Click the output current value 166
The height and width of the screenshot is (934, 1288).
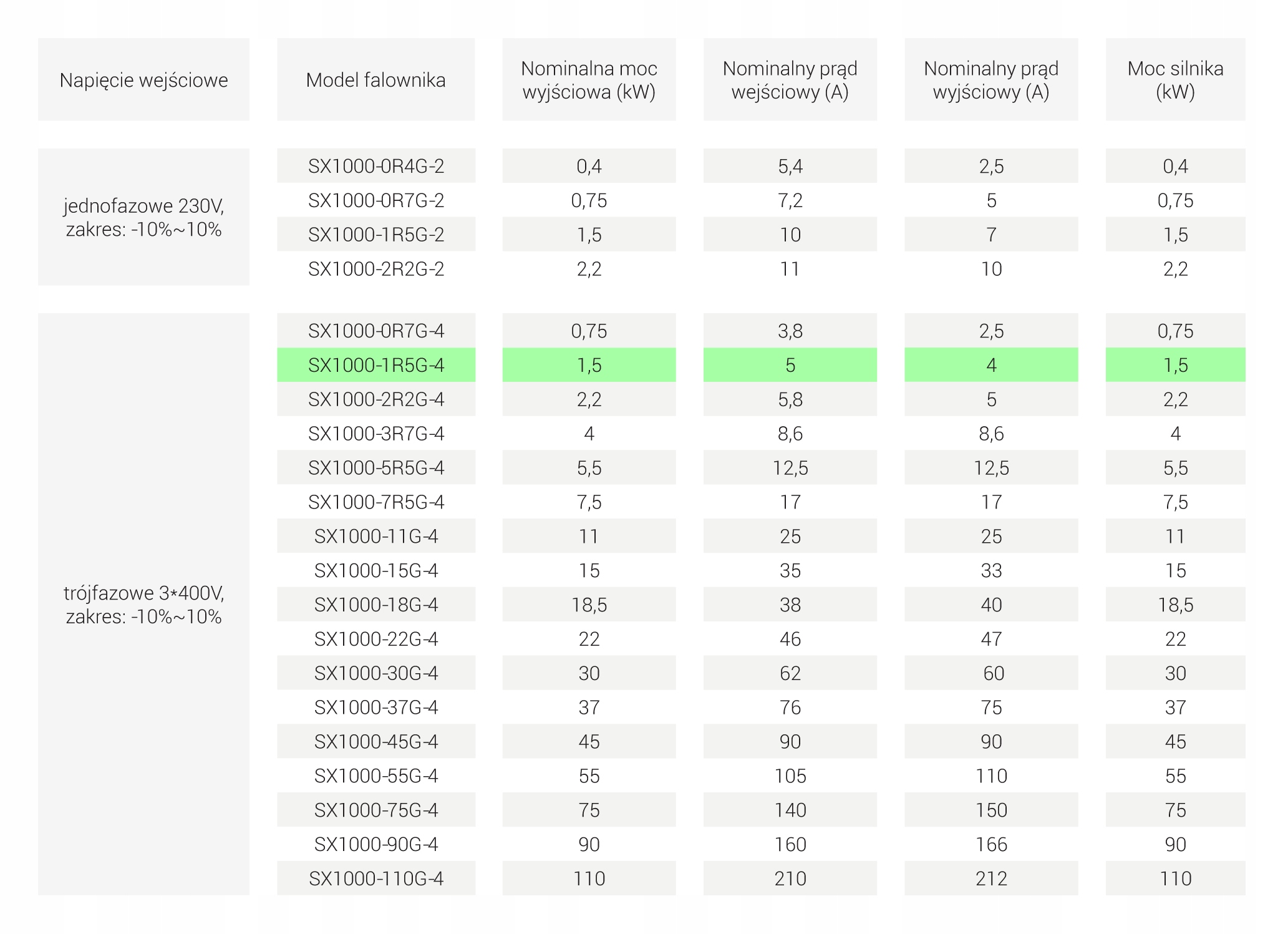[991, 844]
